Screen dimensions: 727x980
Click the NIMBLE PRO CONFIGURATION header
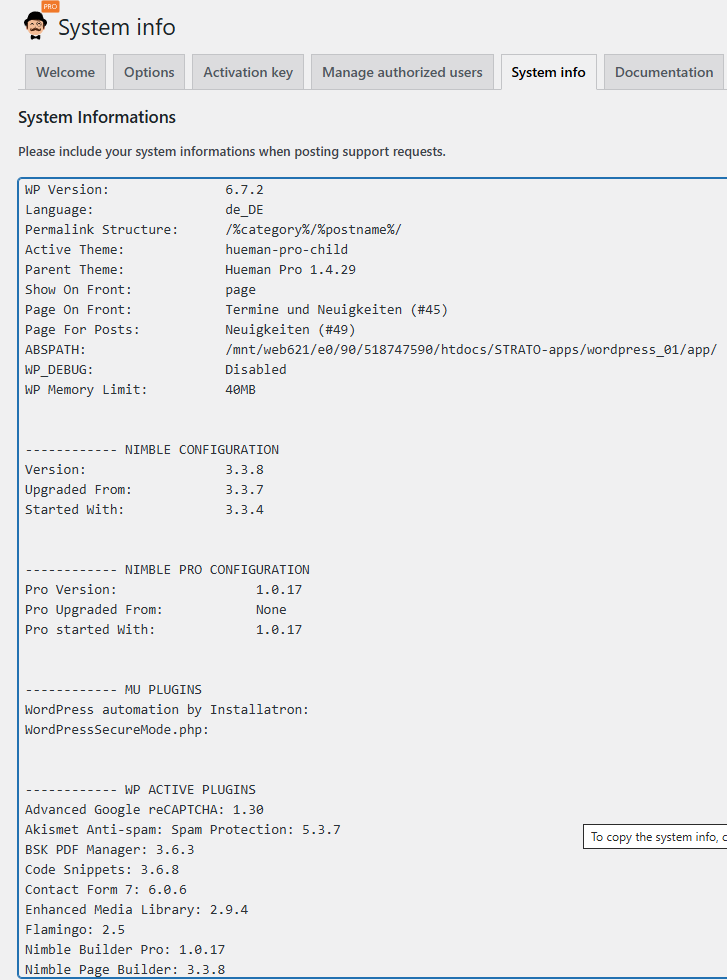click(168, 569)
